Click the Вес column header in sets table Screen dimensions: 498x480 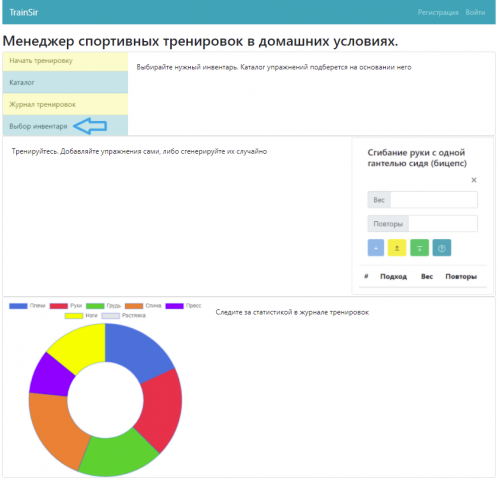pyautogui.click(x=427, y=277)
